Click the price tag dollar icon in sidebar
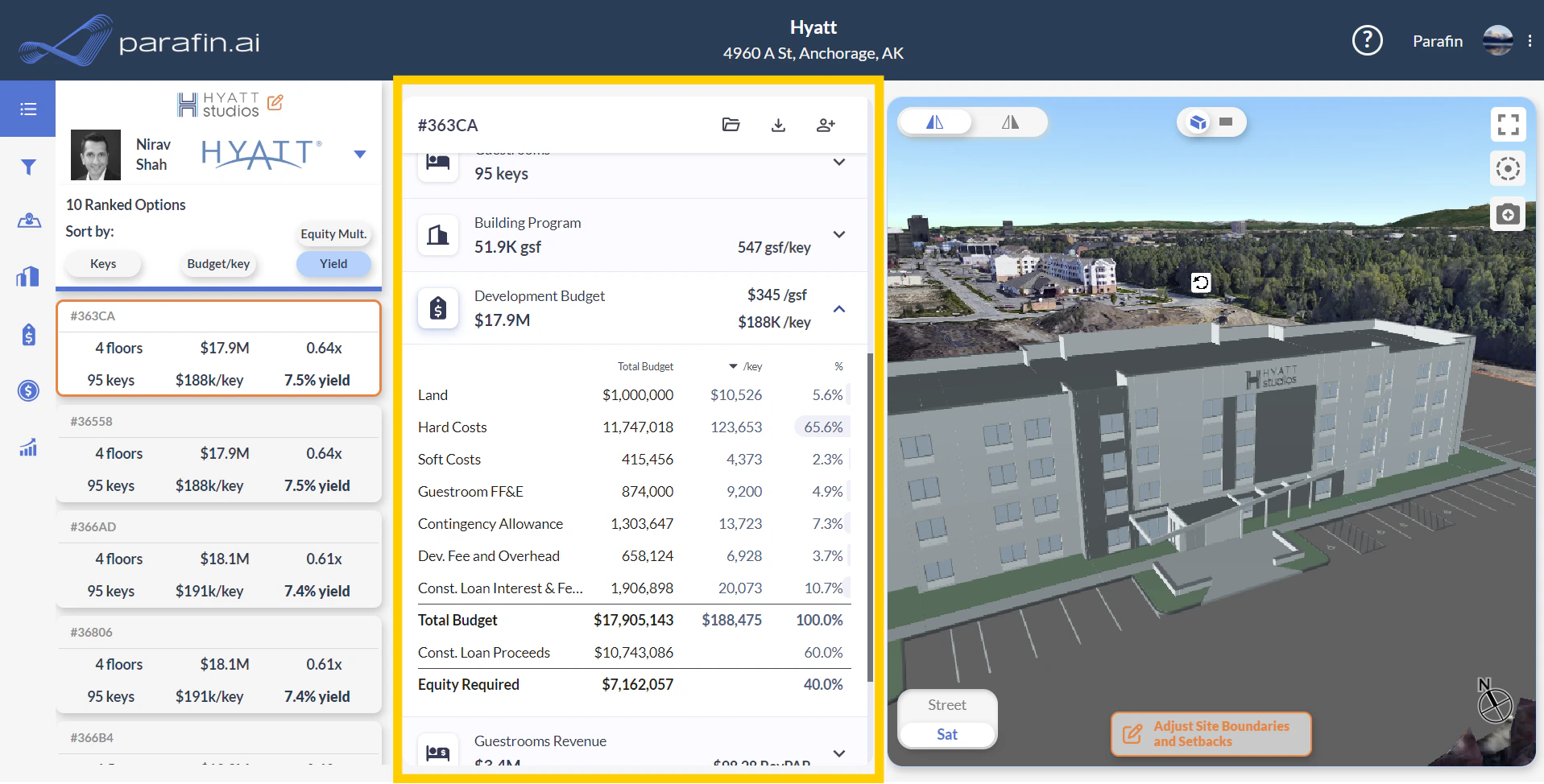 (28, 334)
